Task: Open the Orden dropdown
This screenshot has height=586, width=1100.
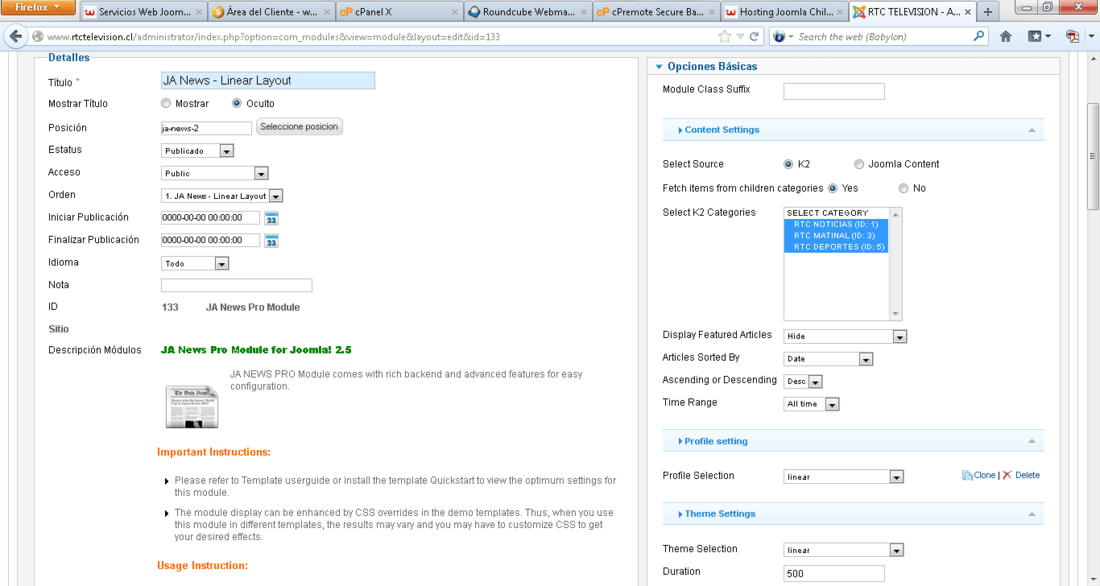Action: click(222, 196)
